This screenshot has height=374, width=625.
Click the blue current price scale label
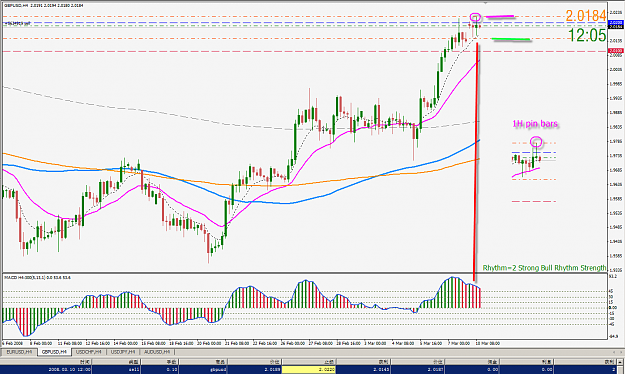(616, 23)
